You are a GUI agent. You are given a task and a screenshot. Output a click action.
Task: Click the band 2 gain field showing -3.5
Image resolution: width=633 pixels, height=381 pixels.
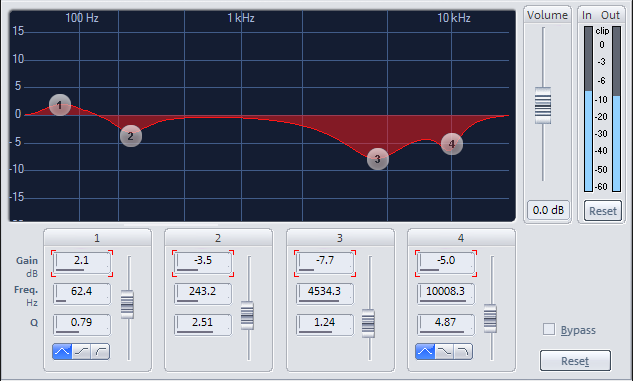tap(203, 263)
